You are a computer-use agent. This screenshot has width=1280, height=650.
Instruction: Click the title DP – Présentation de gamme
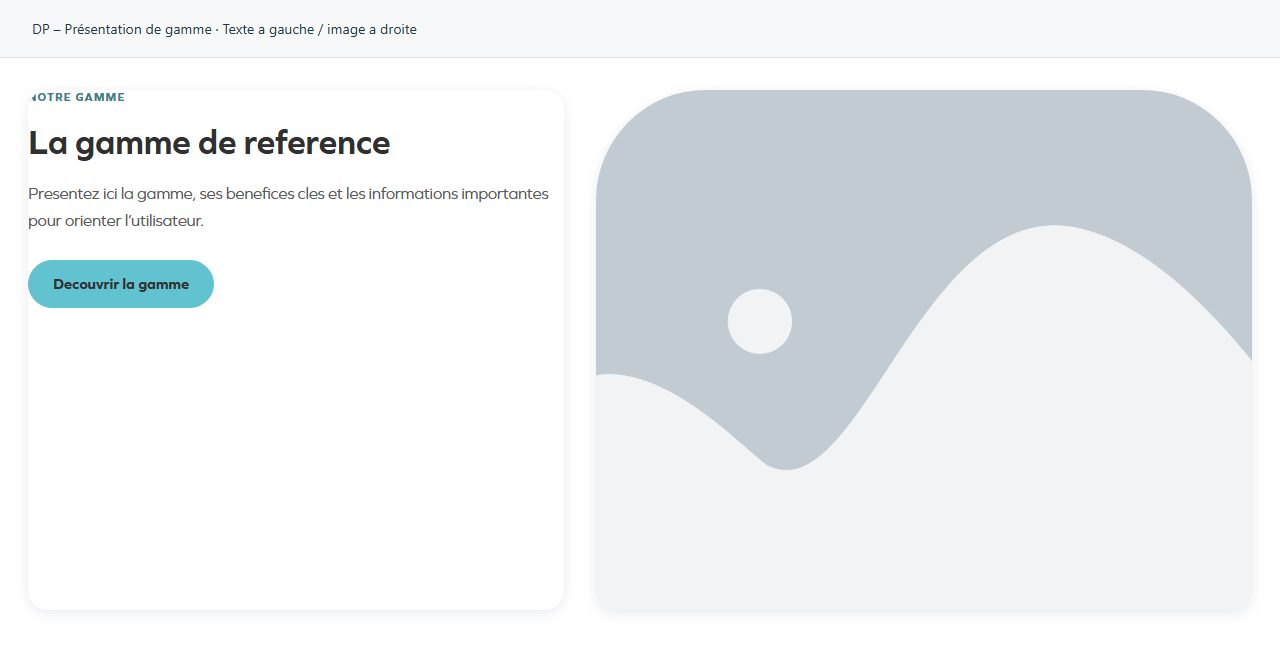click(224, 30)
